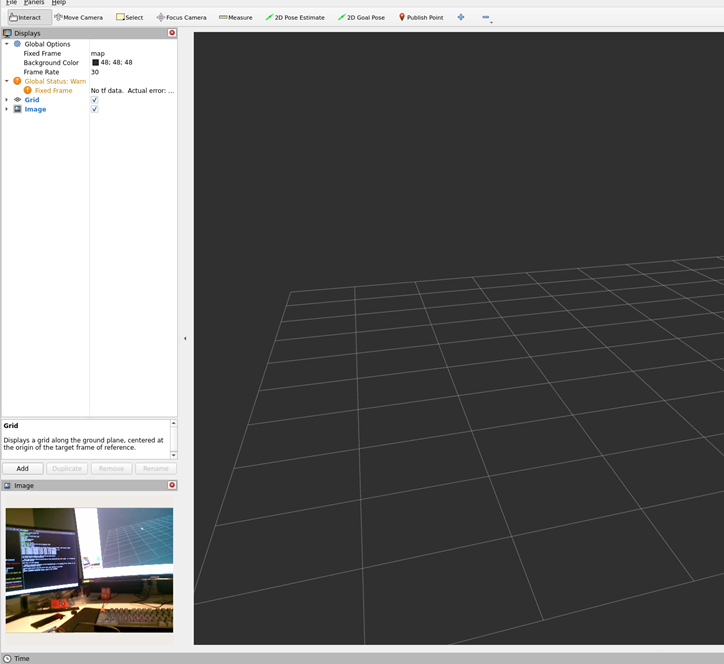This screenshot has height=664, width=724.
Task: Expand the Image display item
Action: tap(7, 109)
